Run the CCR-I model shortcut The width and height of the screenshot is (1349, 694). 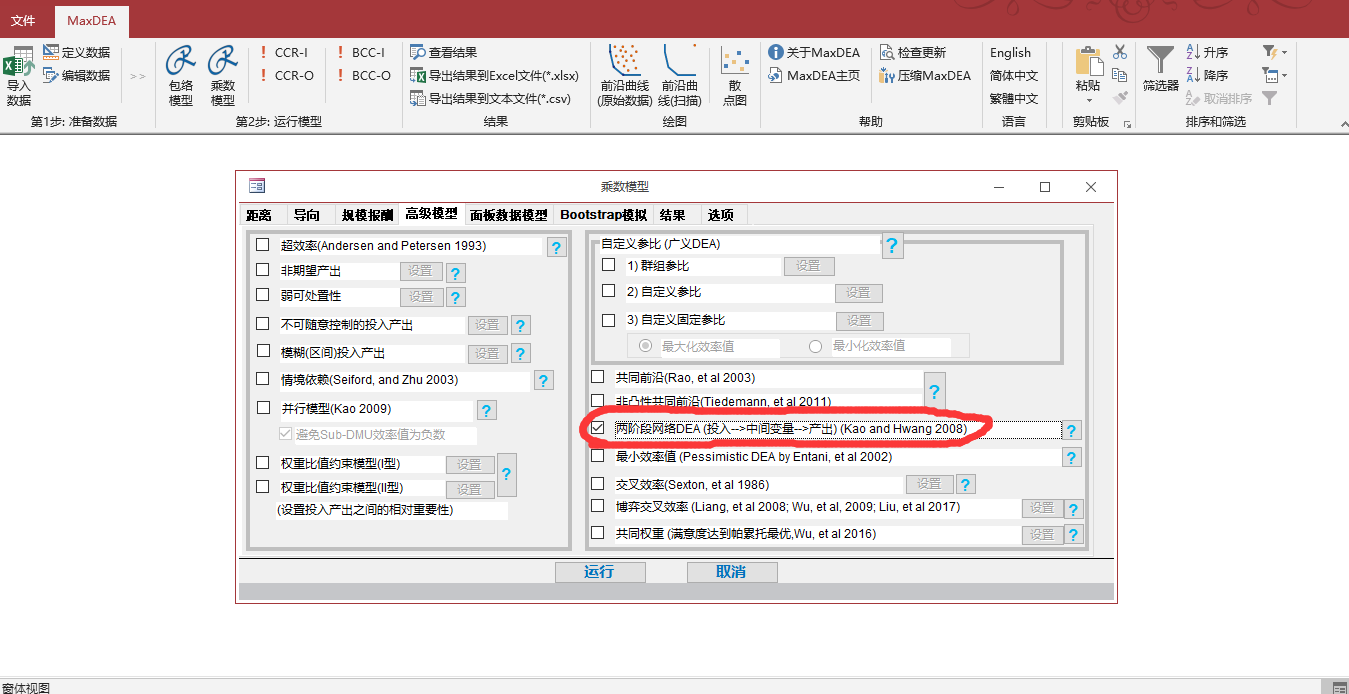click(x=284, y=52)
